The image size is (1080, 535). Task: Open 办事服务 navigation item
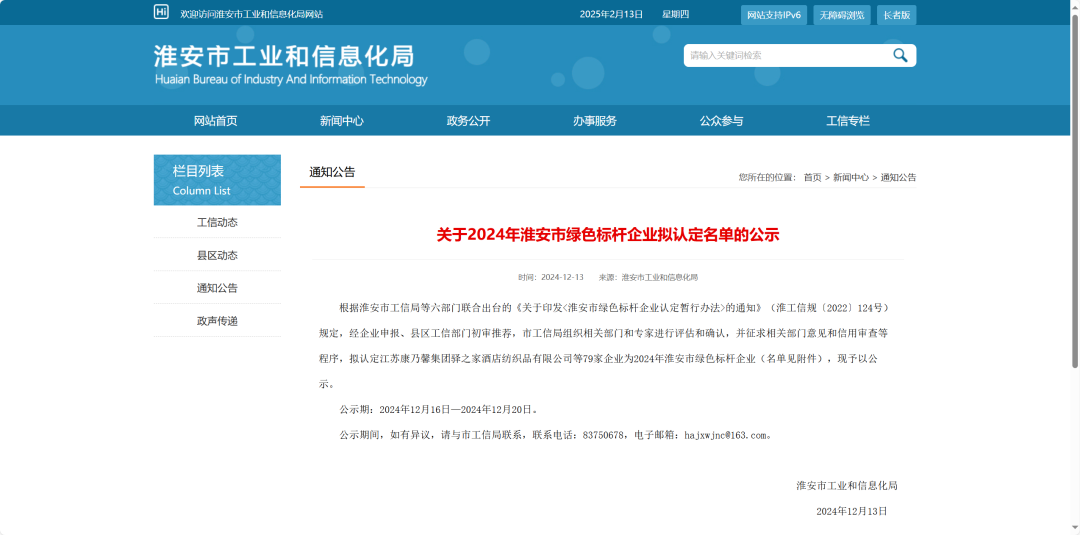tap(595, 121)
